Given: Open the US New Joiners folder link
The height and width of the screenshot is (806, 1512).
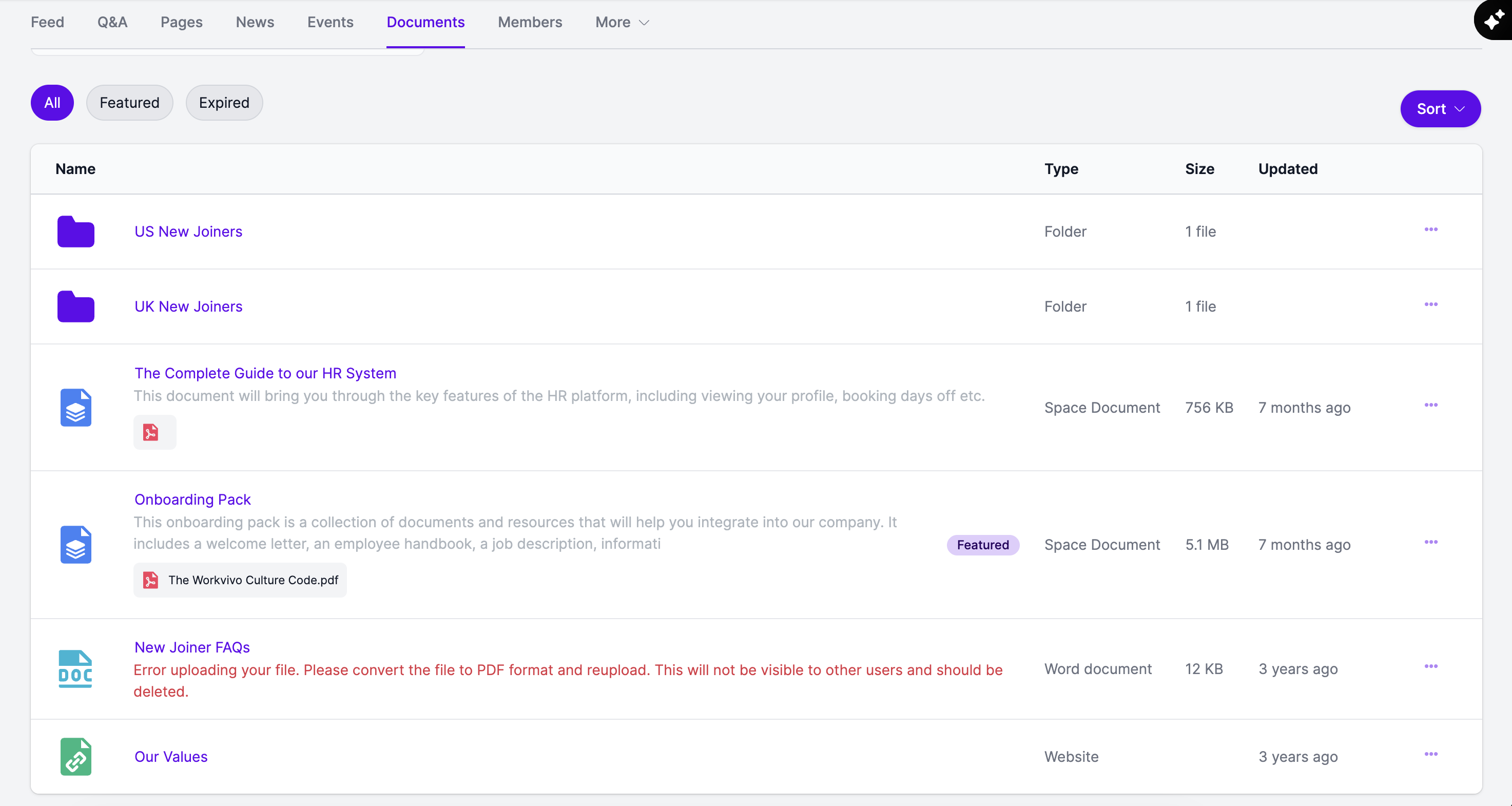Looking at the screenshot, I should [x=188, y=232].
